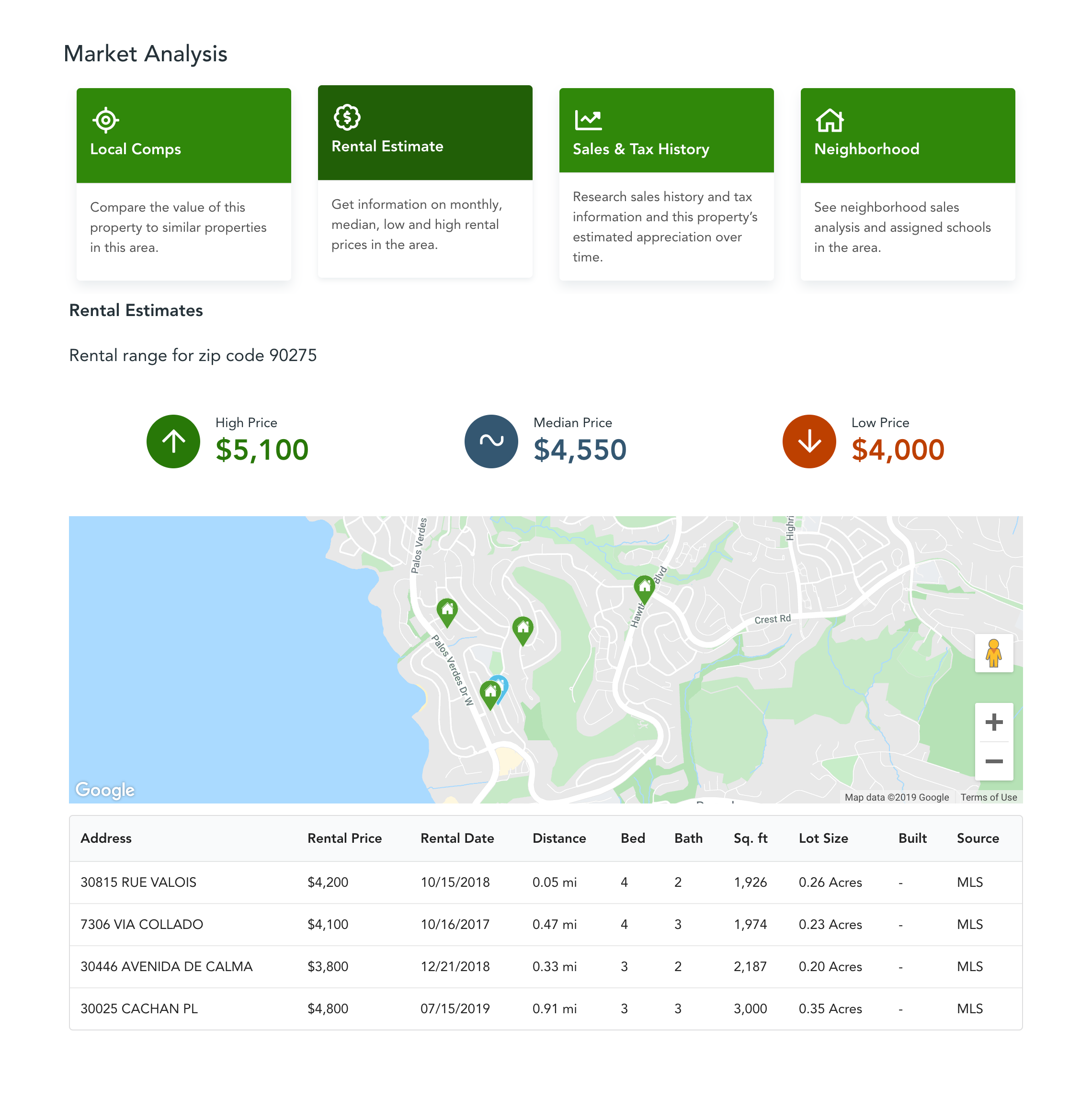This screenshot has width=1092, height=1109.
Task: Click the Median Price wave icon
Action: [x=491, y=441]
